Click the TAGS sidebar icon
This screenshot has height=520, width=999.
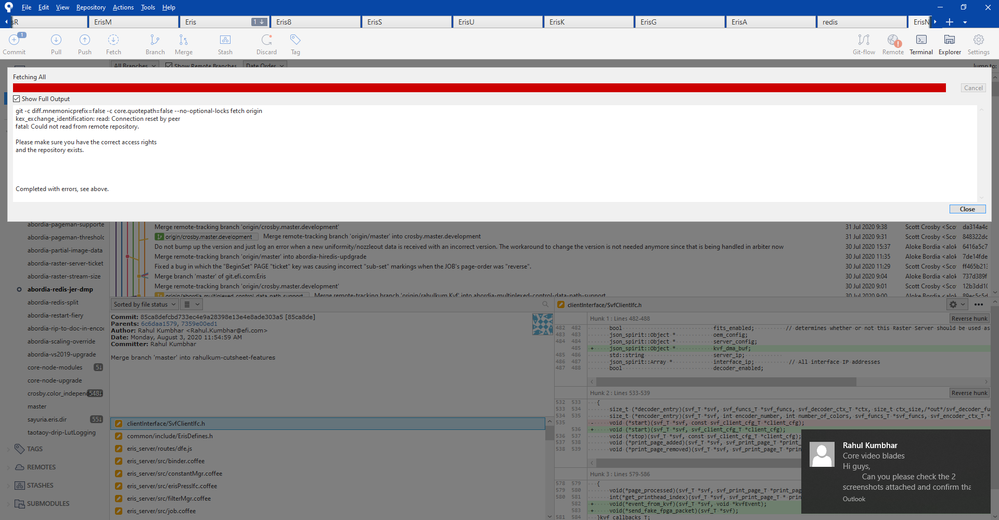pyautogui.click(x=19, y=449)
